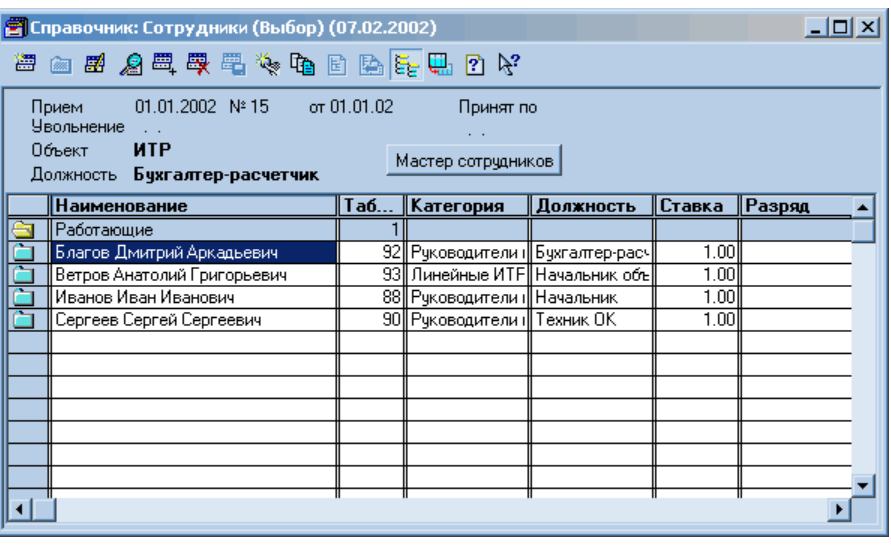Viewport: 891px width, 547px height.
Task: Click the greyed-out New group folder icon
Action: (x=60, y=65)
